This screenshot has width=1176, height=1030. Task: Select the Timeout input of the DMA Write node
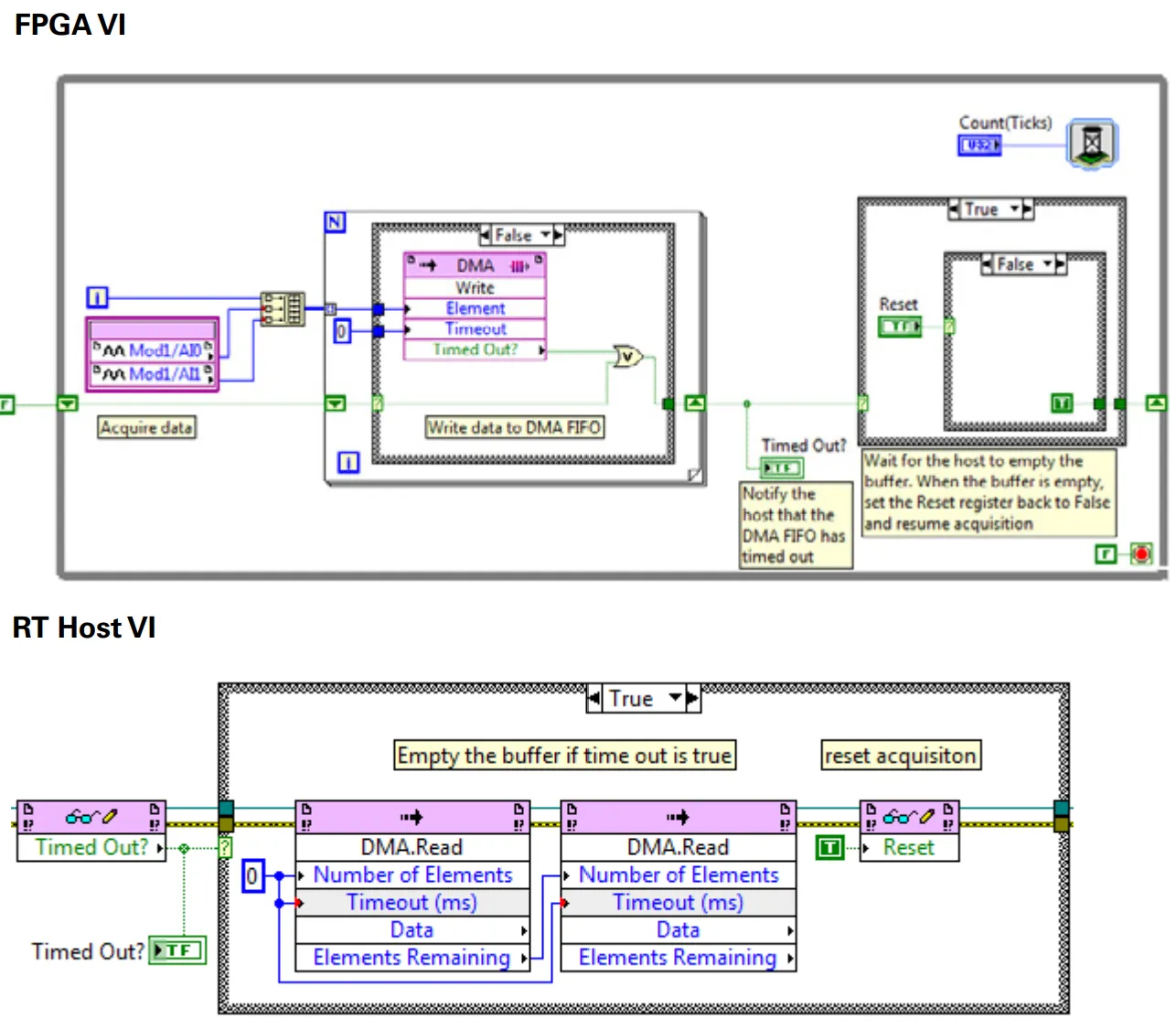pyautogui.click(x=475, y=328)
